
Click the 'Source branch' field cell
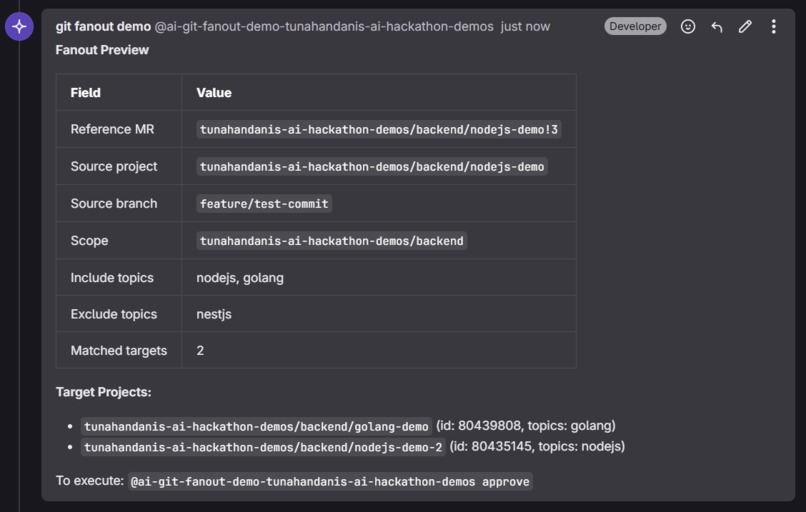119,203
